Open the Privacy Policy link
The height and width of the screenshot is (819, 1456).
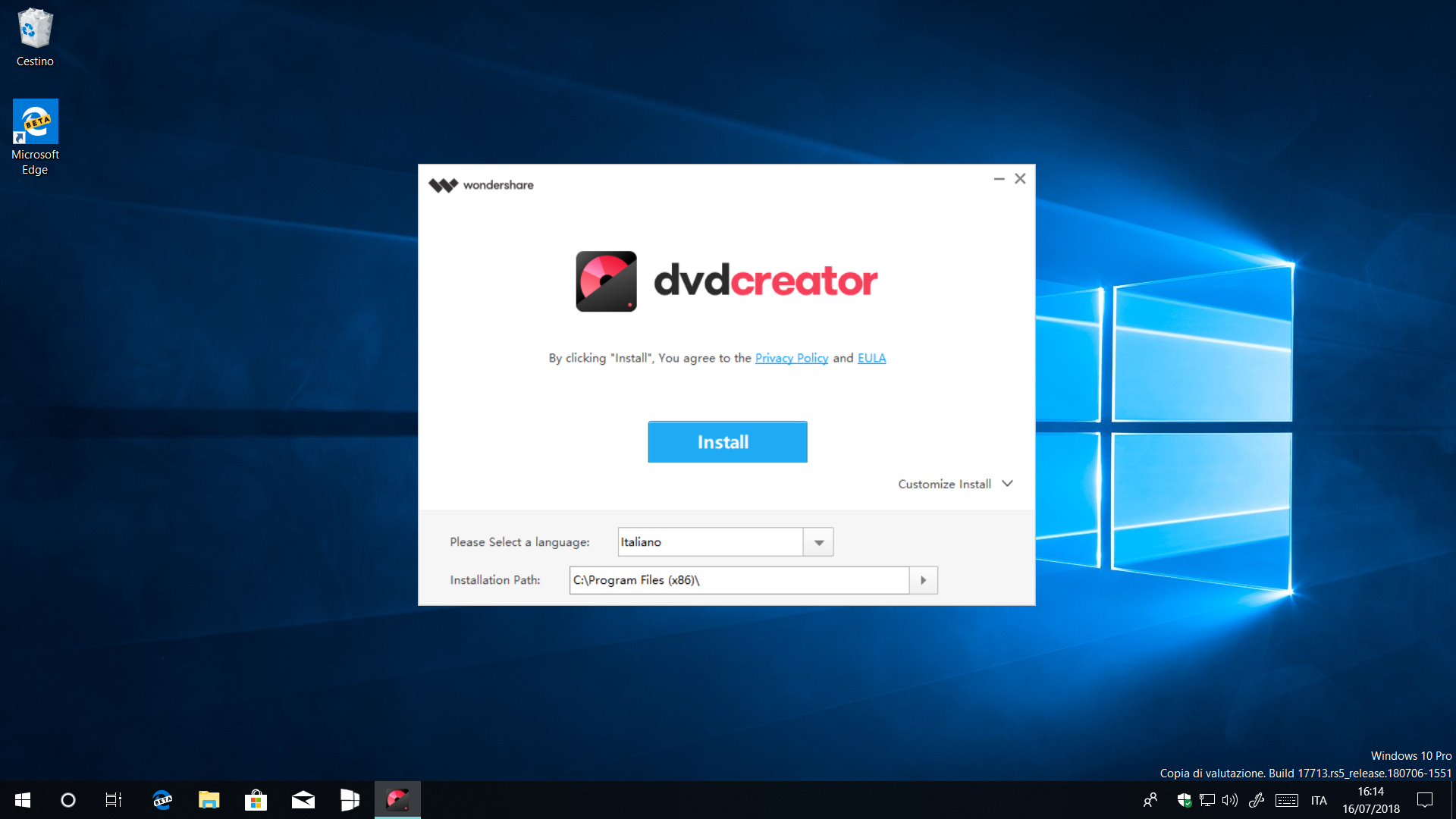pos(791,358)
